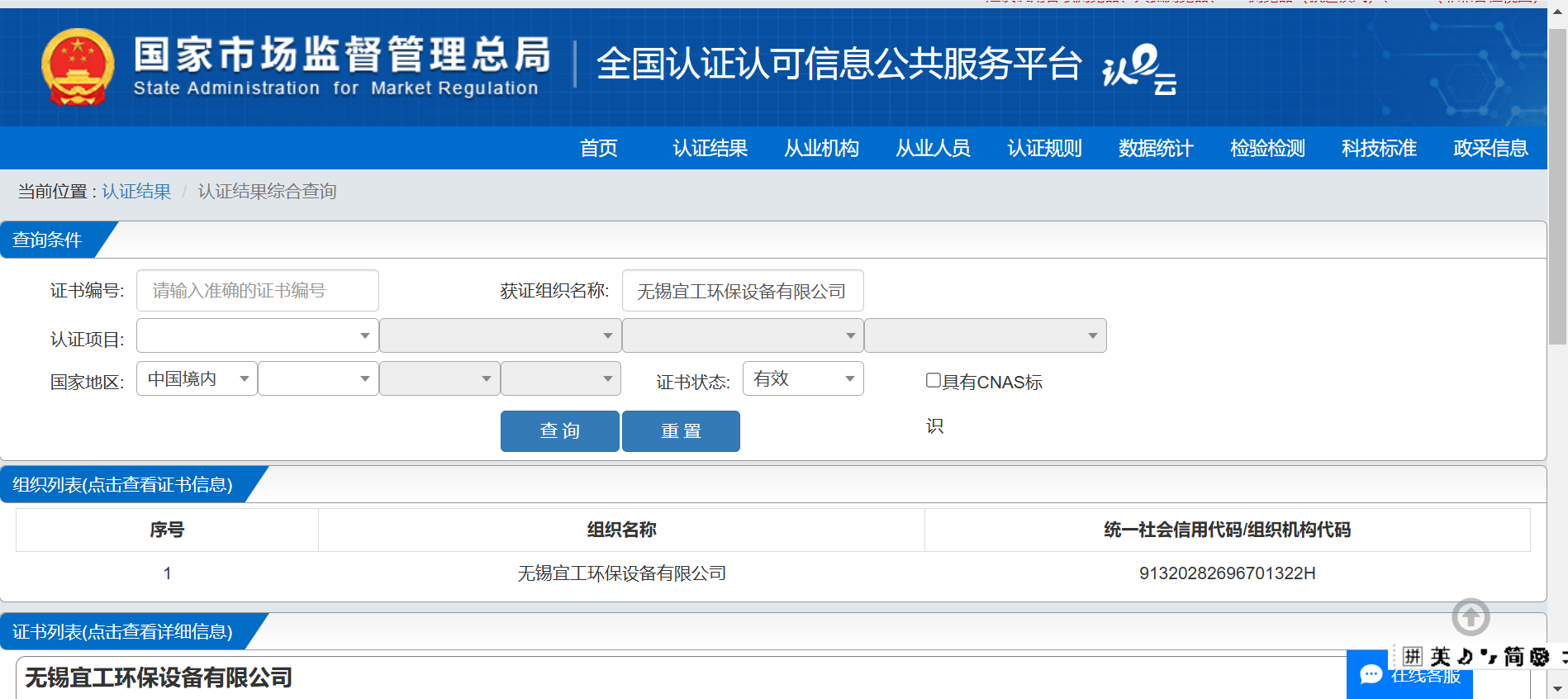Click the back-to-top arrow icon
1568x699 pixels.
[1471, 617]
